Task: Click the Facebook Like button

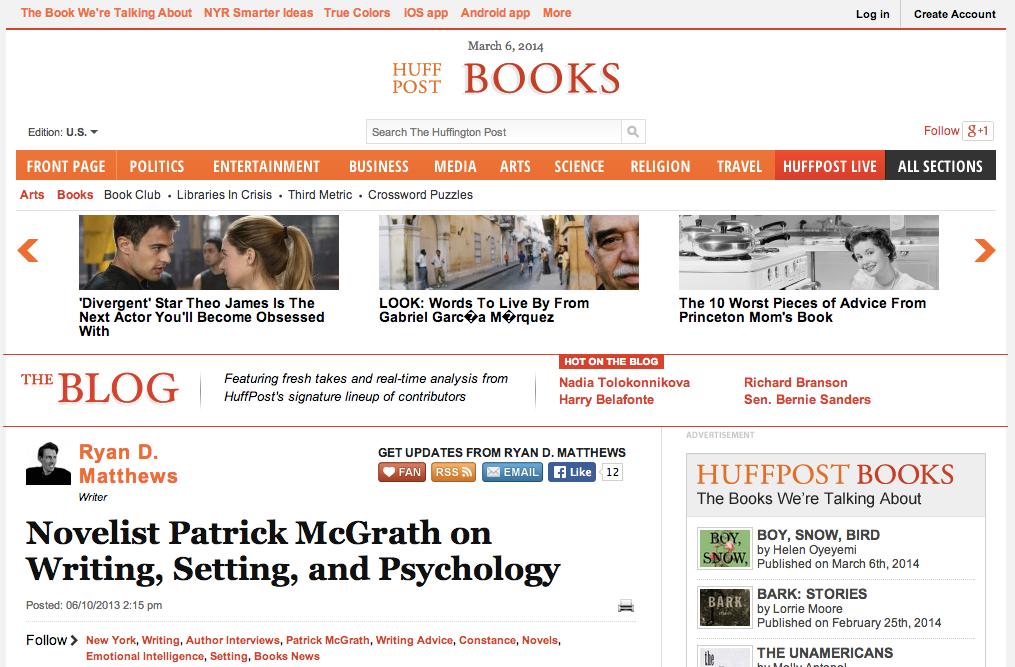Action: pos(572,472)
